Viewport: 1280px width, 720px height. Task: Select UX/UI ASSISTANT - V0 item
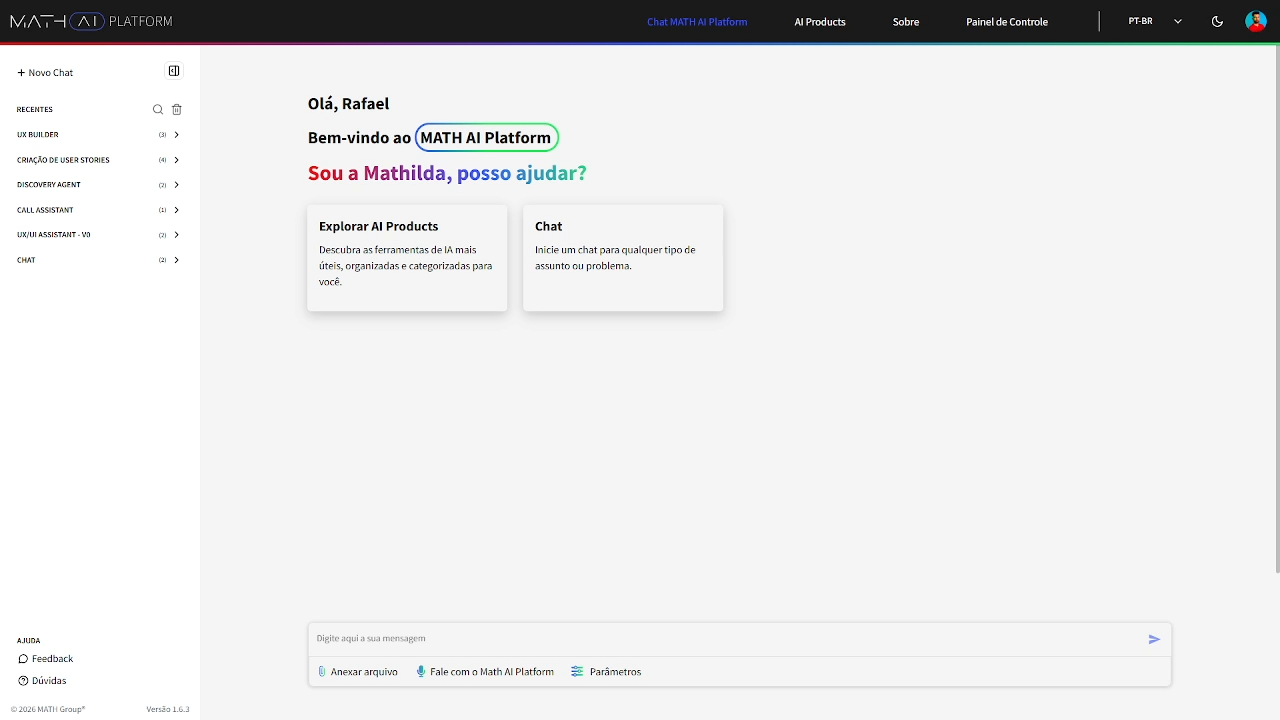click(x=54, y=235)
